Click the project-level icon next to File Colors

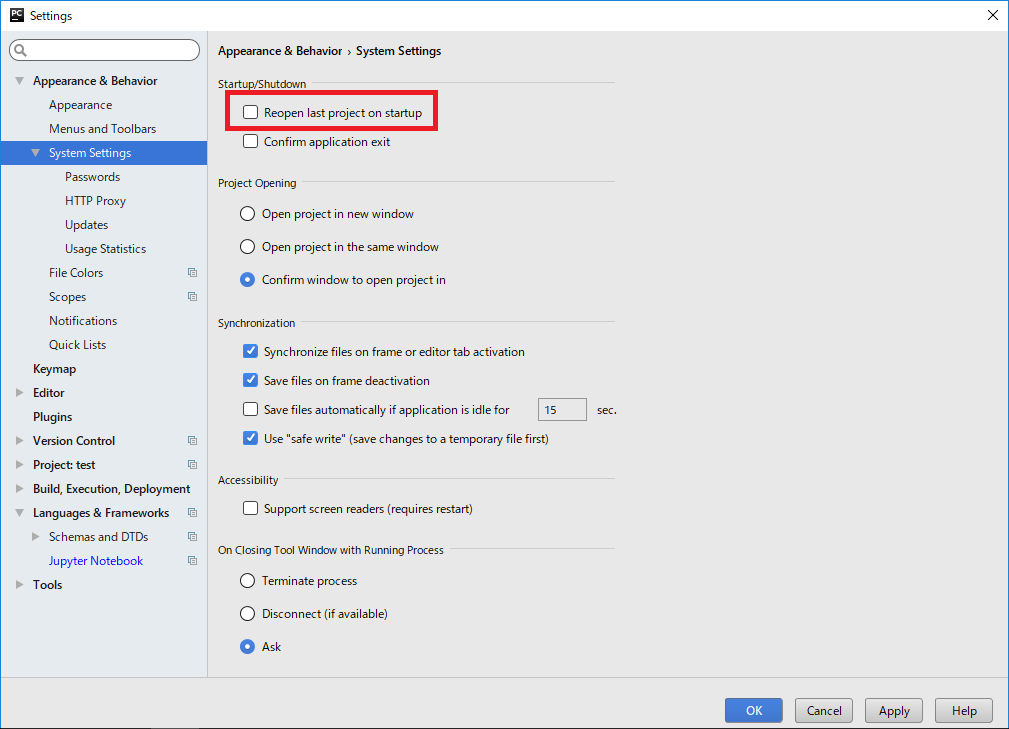pos(192,273)
